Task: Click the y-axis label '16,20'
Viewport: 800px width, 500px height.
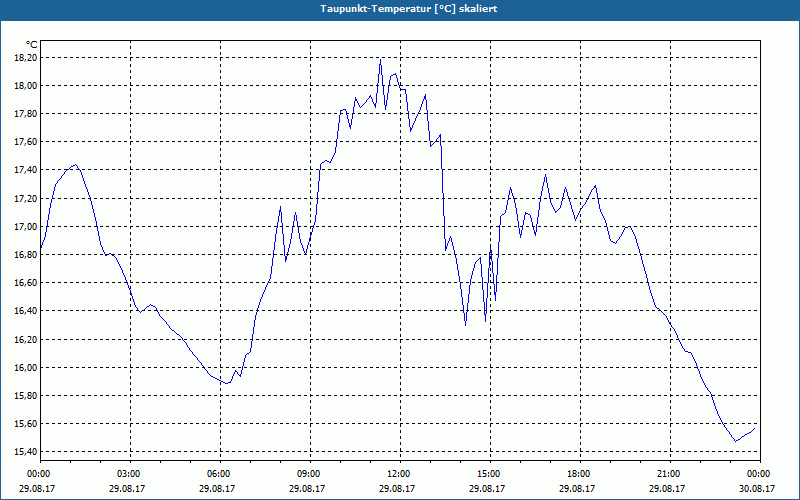Action: (x=25, y=339)
